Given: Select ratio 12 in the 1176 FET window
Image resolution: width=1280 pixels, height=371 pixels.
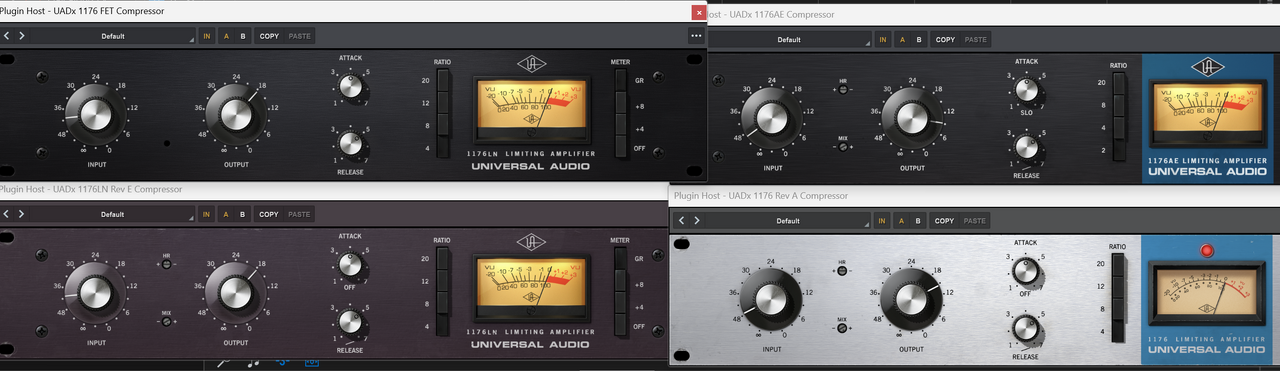Looking at the screenshot, I should pos(443,103).
